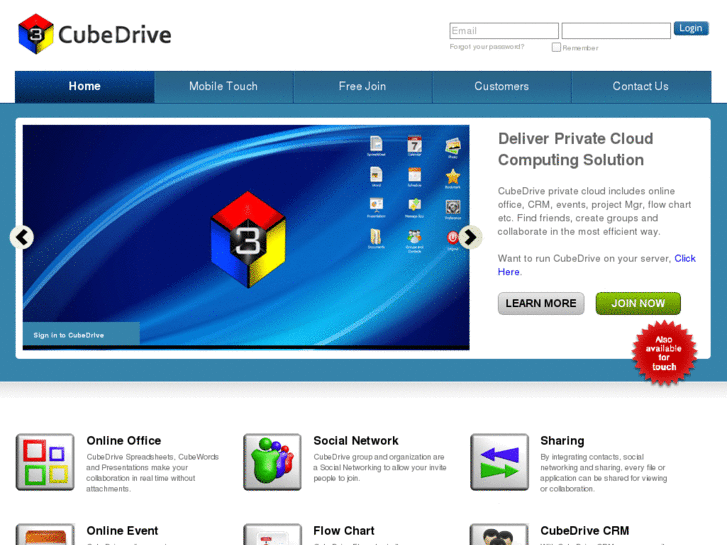Viewport: 727px width, 545px height.
Task: Open the Contact Us tab
Action: 641,86
